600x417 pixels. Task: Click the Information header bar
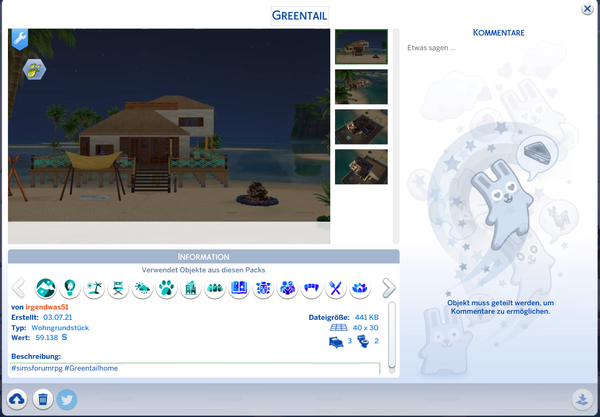coord(204,257)
